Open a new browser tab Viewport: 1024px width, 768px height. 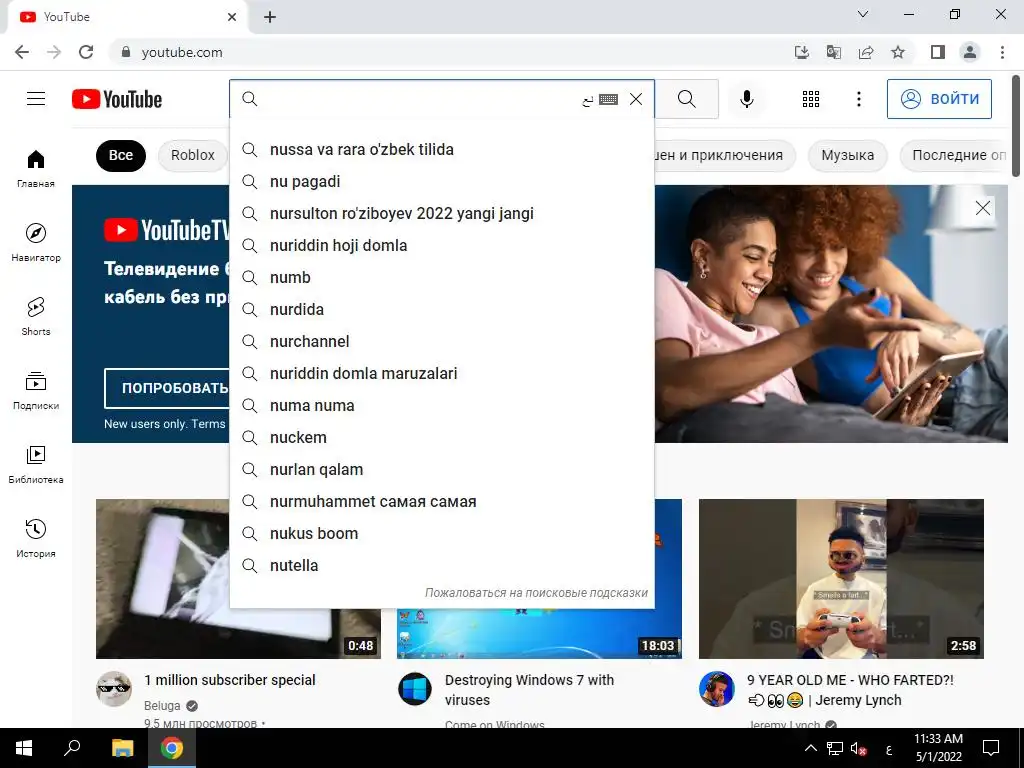(x=270, y=17)
